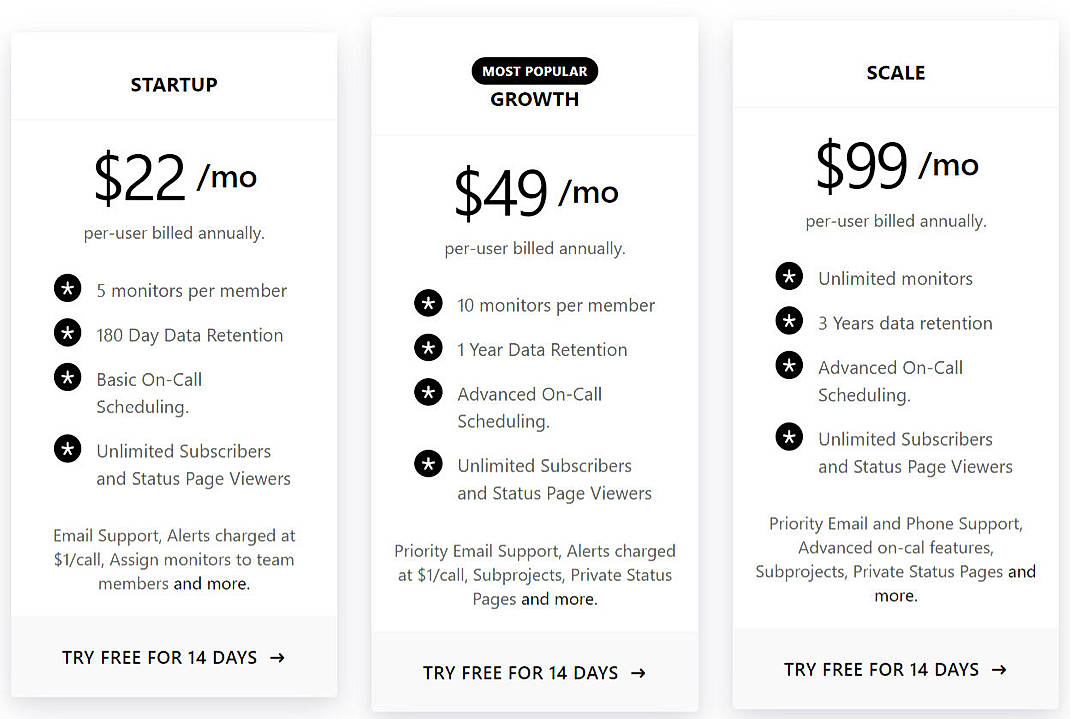Click the star icon beside "5 monitors per member"
Image resolution: width=1070 pixels, height=719 pixels.
coord(67,290)
